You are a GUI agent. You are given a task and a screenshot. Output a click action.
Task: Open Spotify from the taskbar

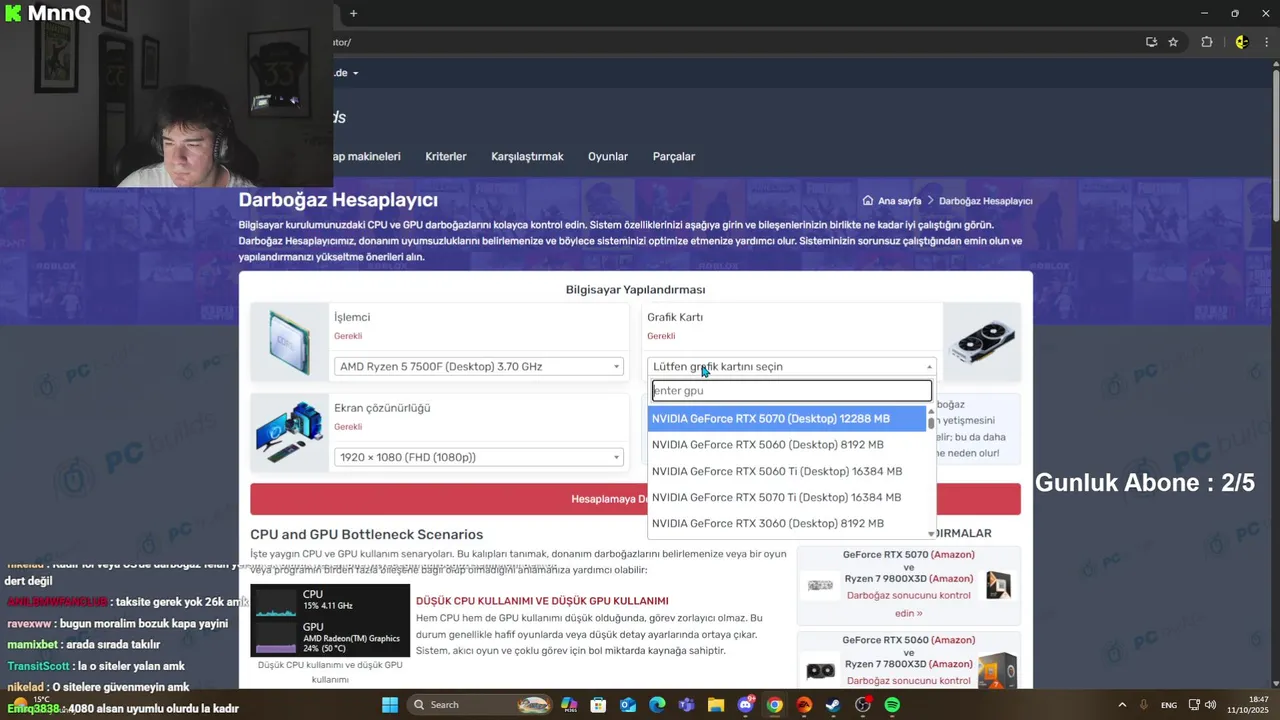click(x=892, y=705)
